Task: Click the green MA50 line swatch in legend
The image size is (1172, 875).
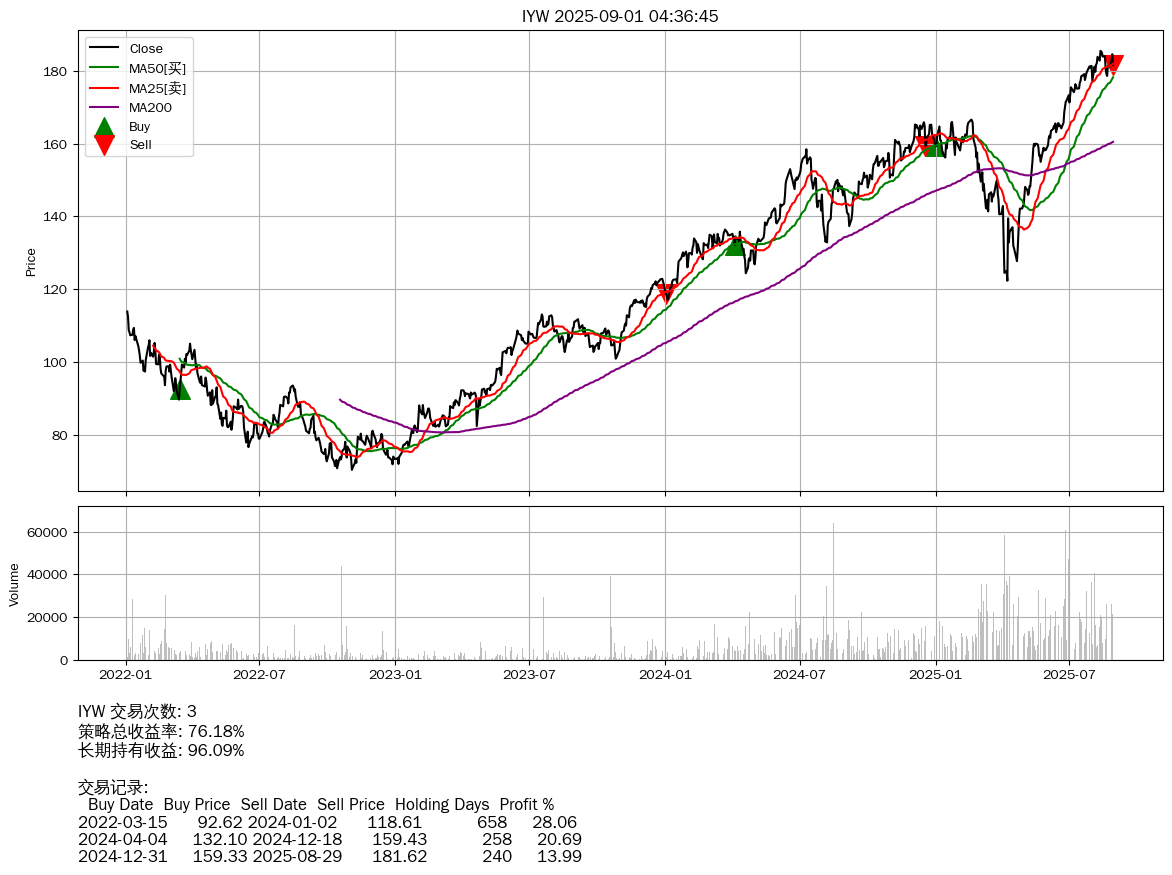Action: (104, 68)
